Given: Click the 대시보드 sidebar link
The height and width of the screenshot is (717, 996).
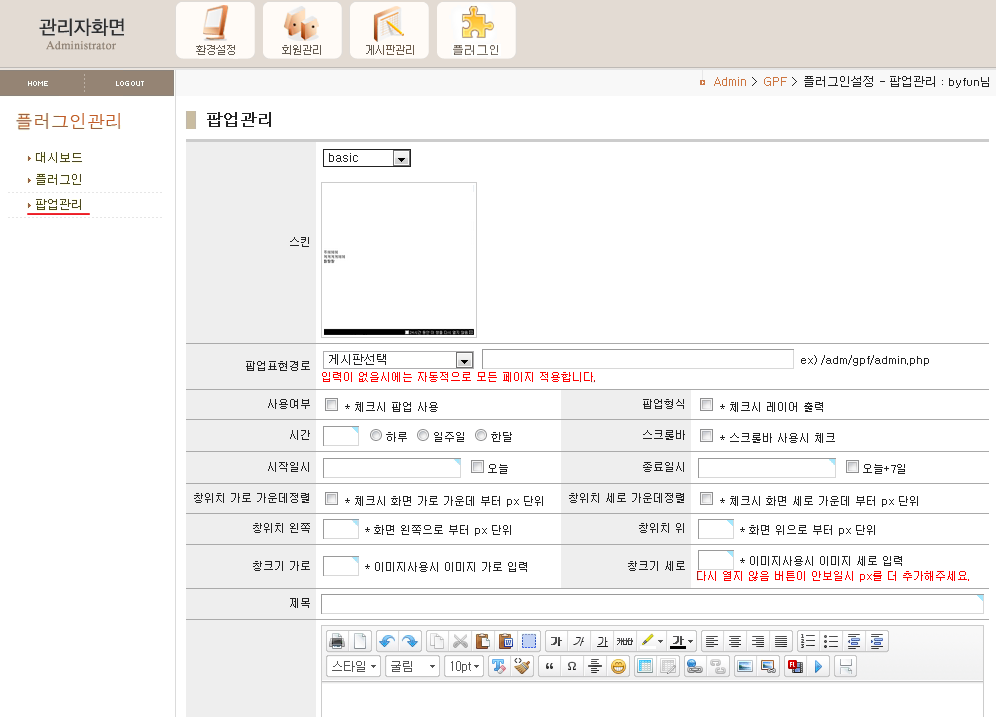Looking at the screenshot, I should tap(58, 158).
